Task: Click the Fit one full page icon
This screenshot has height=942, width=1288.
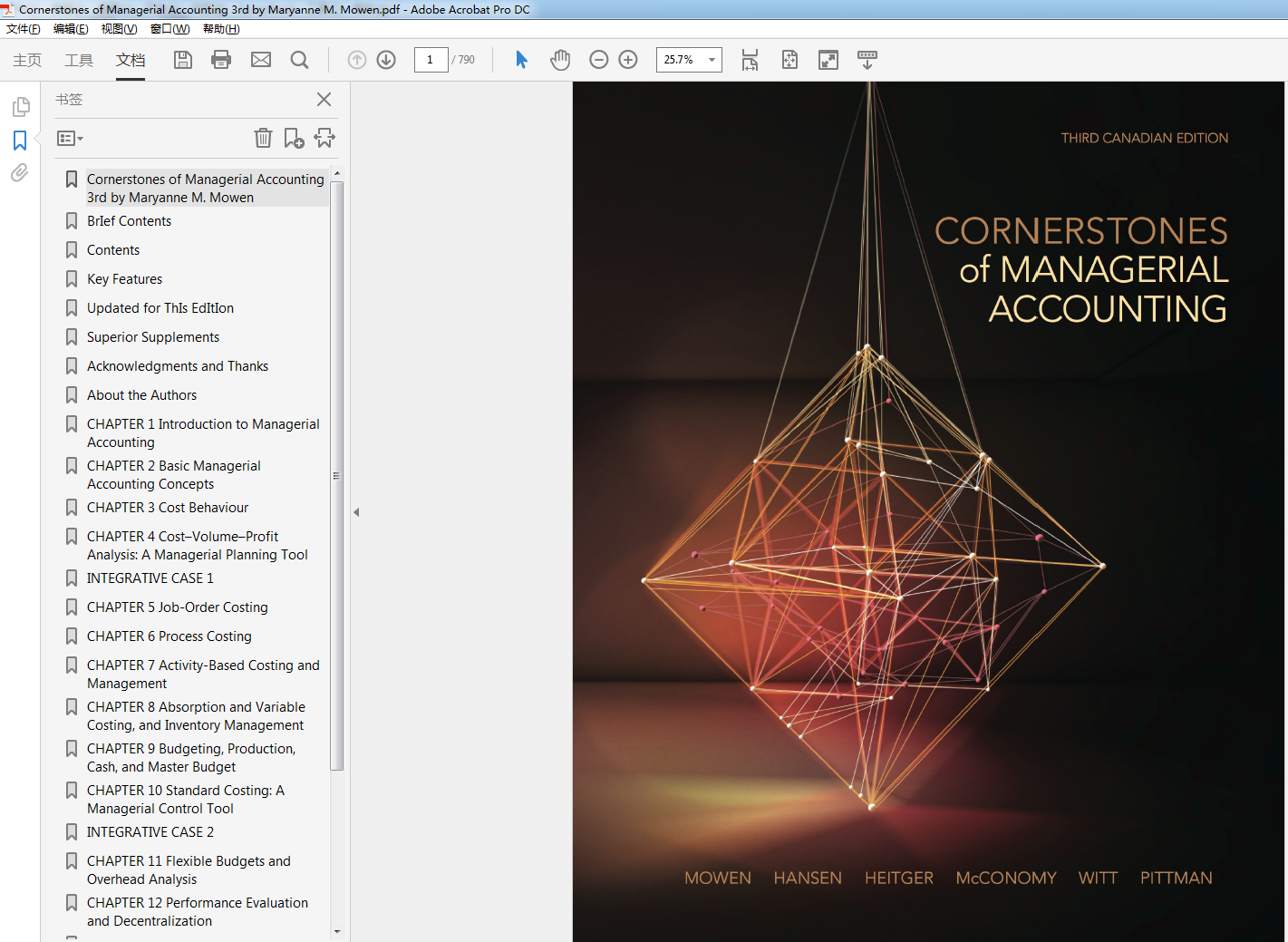Action: pyautogui.click(x=789, y=60)
